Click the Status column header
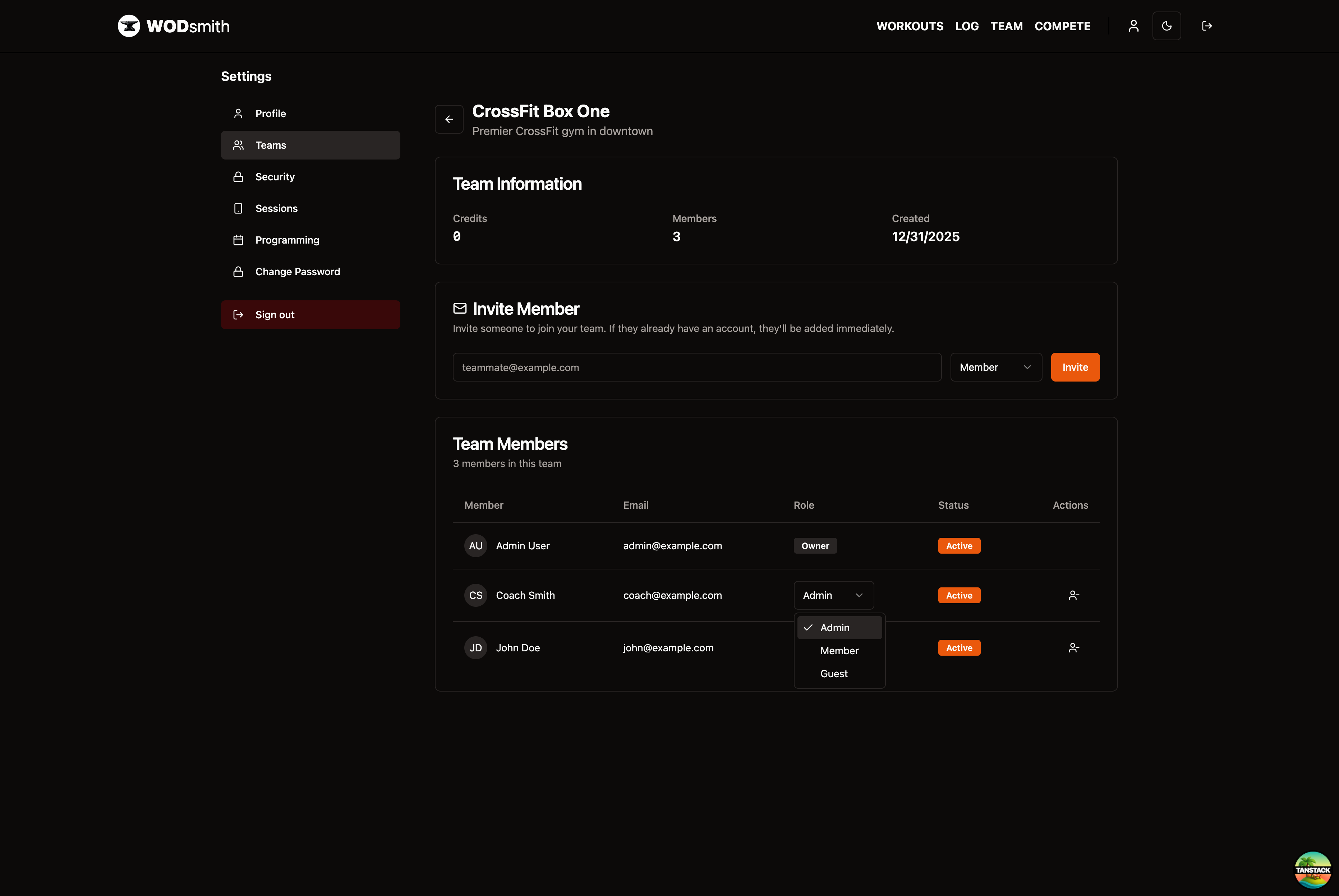This screenshot has height=896, width=1339. tap(953, 505)
